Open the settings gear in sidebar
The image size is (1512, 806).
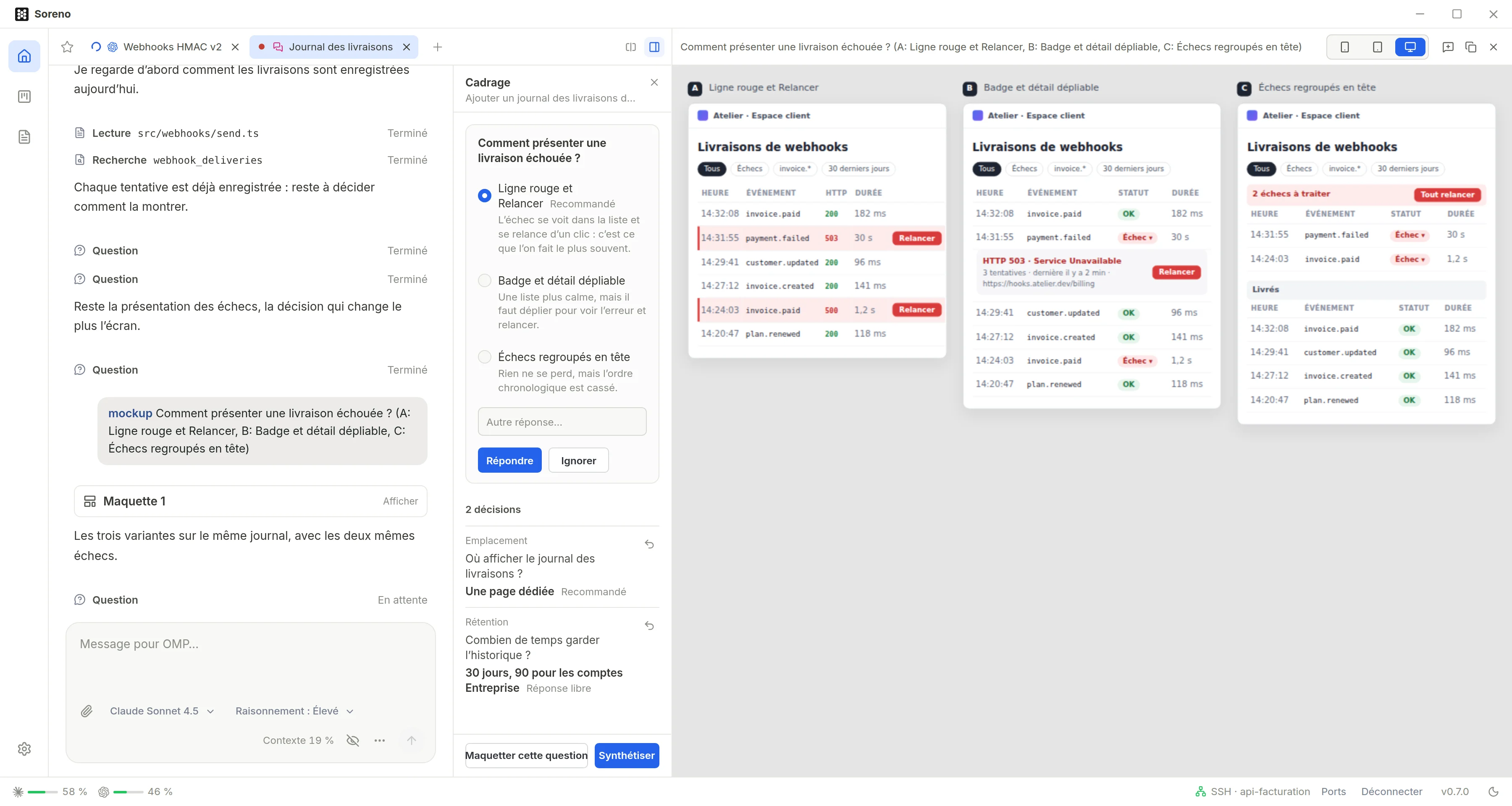coord(24,748)
